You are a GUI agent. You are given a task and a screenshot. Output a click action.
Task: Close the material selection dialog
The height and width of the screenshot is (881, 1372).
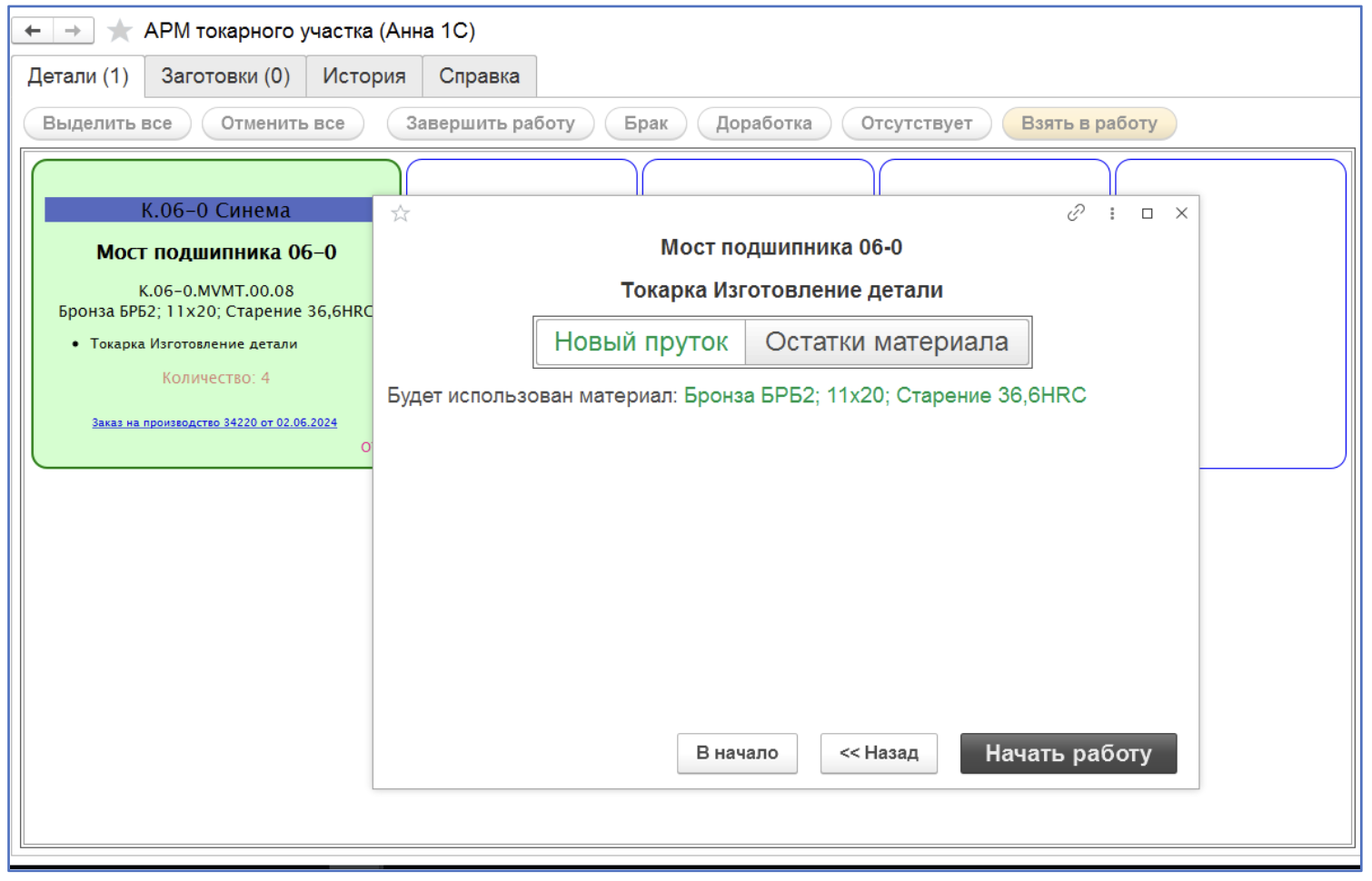(x=1181, y=213)
